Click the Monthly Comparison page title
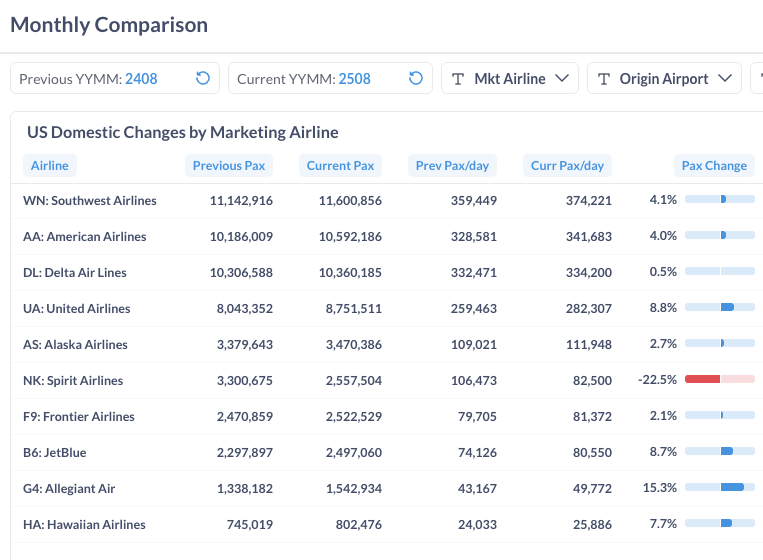 [x=109, y=25]
